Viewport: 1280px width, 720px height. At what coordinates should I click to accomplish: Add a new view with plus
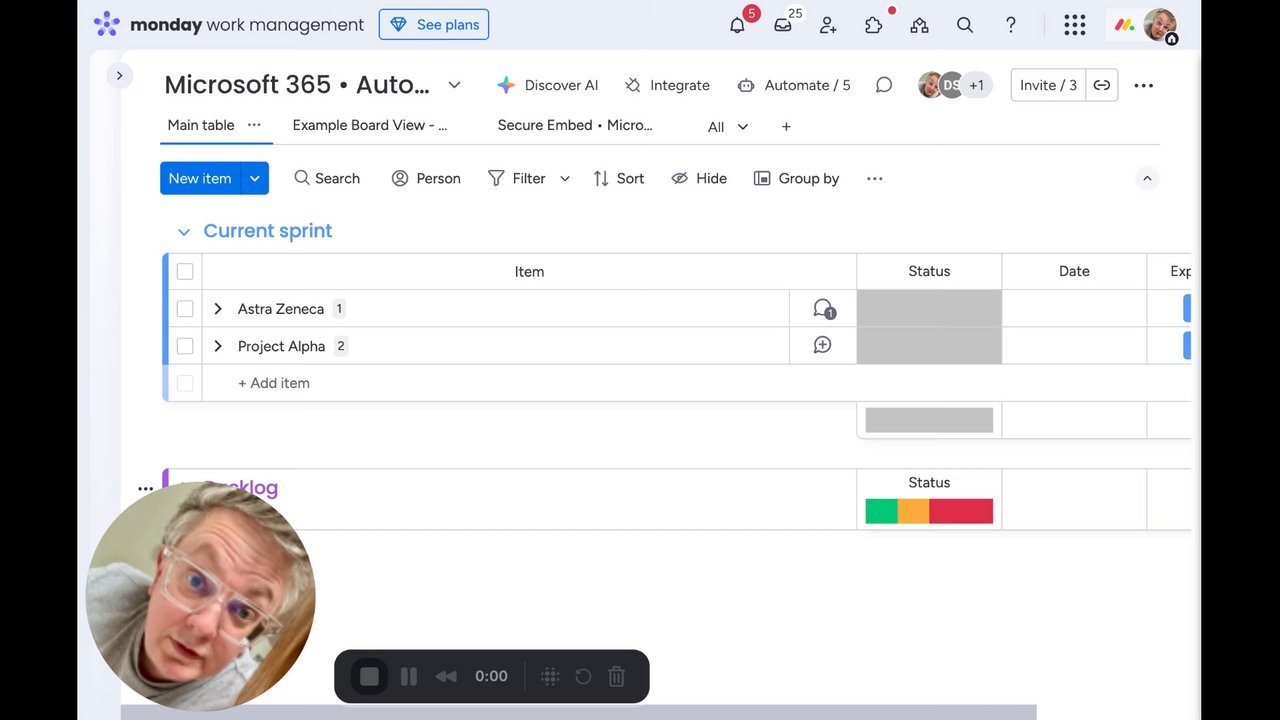[x=786, y=126]
